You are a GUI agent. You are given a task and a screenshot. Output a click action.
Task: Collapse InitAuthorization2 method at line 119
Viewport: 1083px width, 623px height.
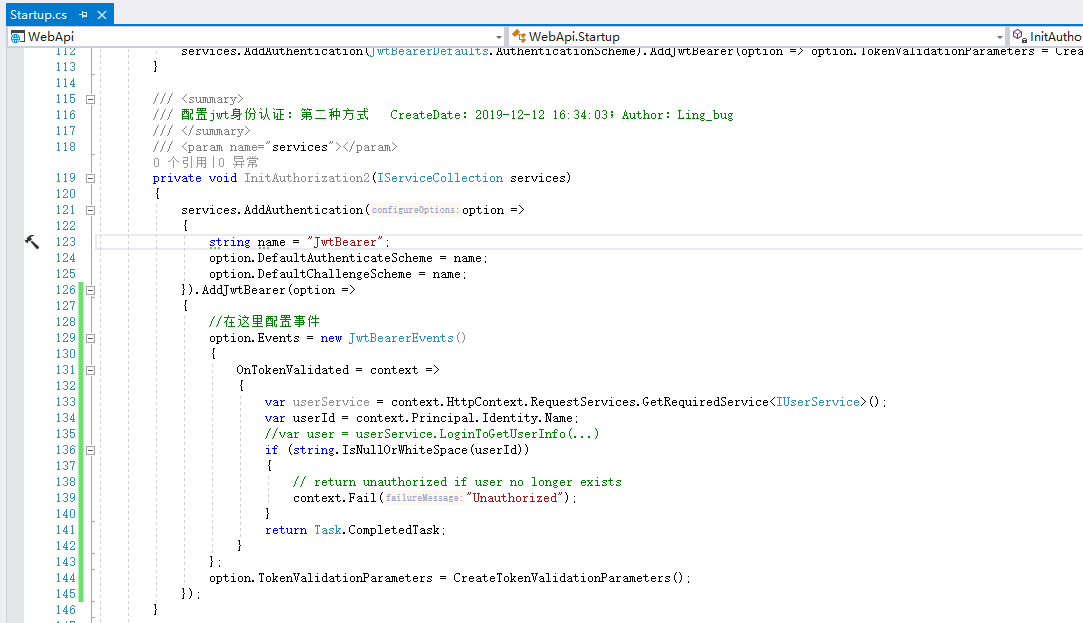click(x=90, y=178)
